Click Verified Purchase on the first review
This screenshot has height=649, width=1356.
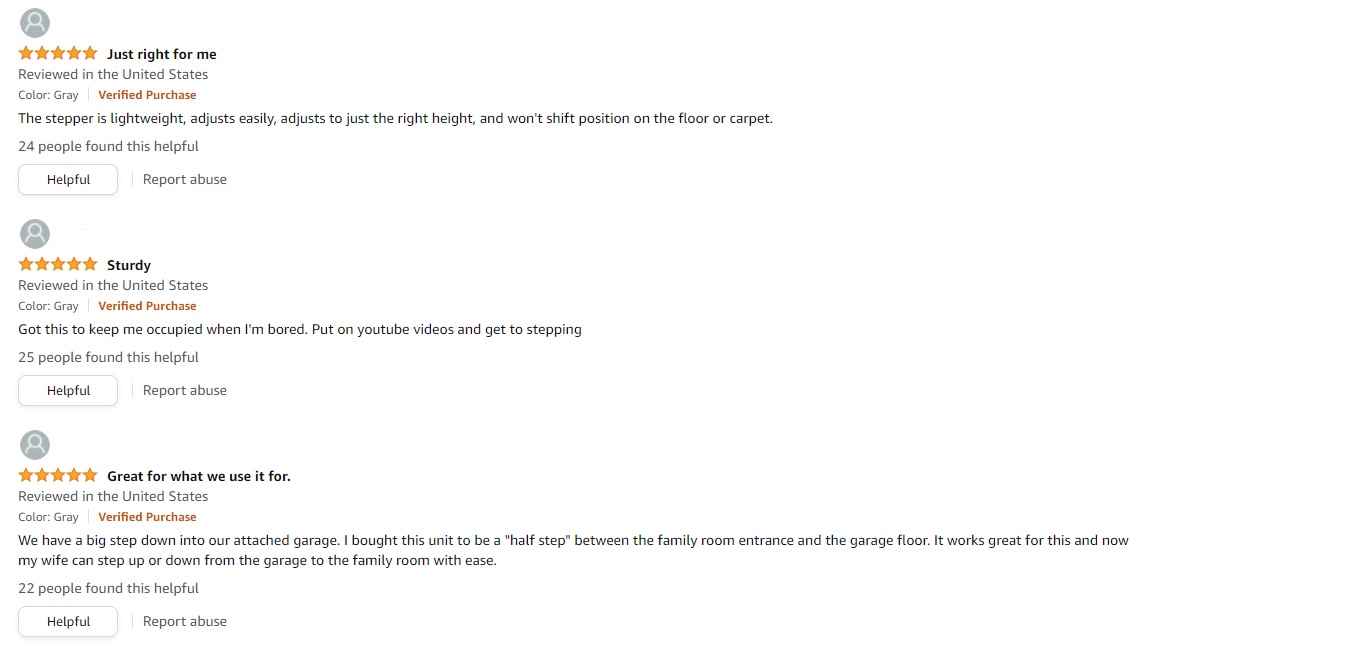147,95
